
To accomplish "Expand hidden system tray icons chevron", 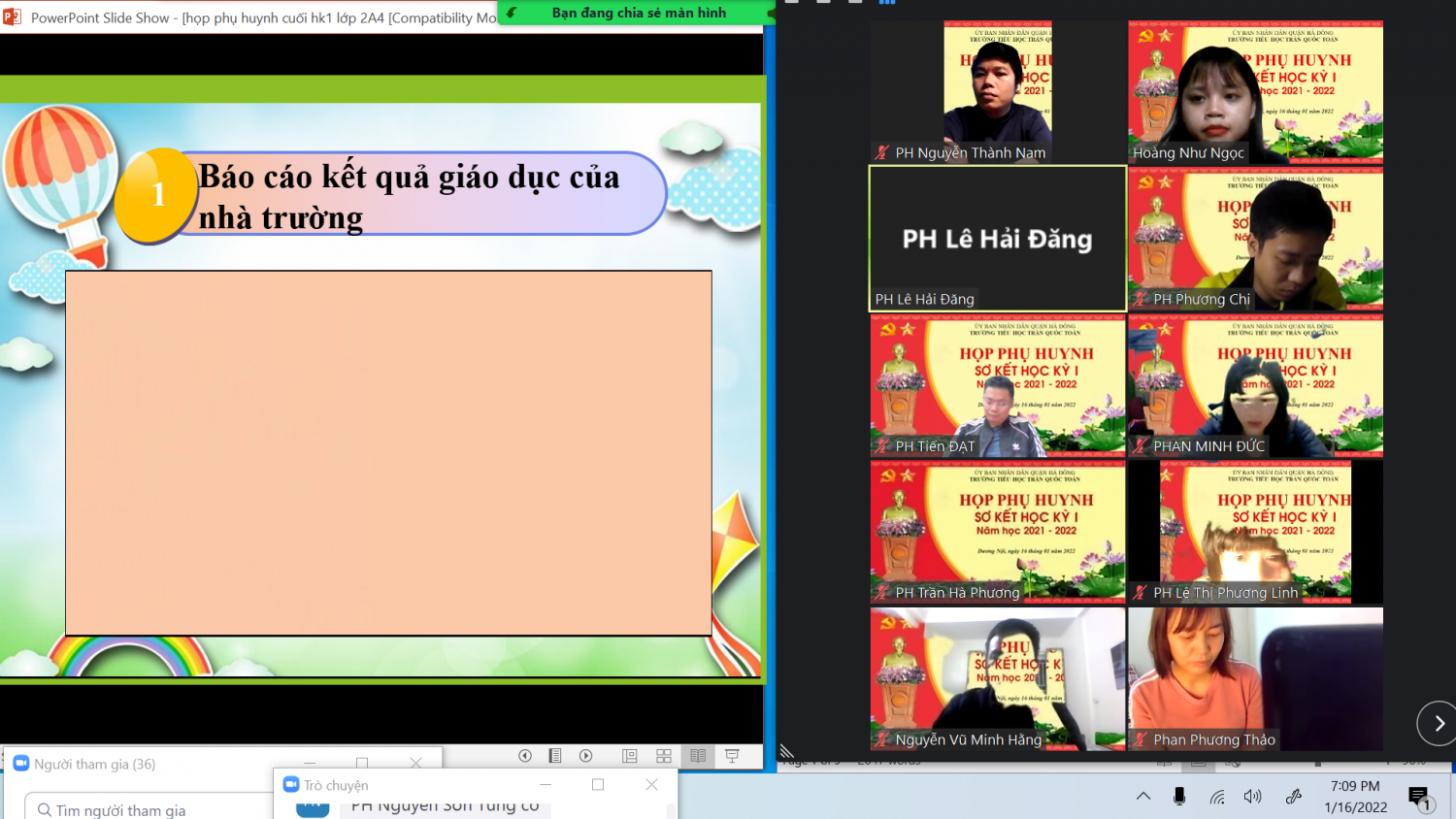I will (1143, 797).
